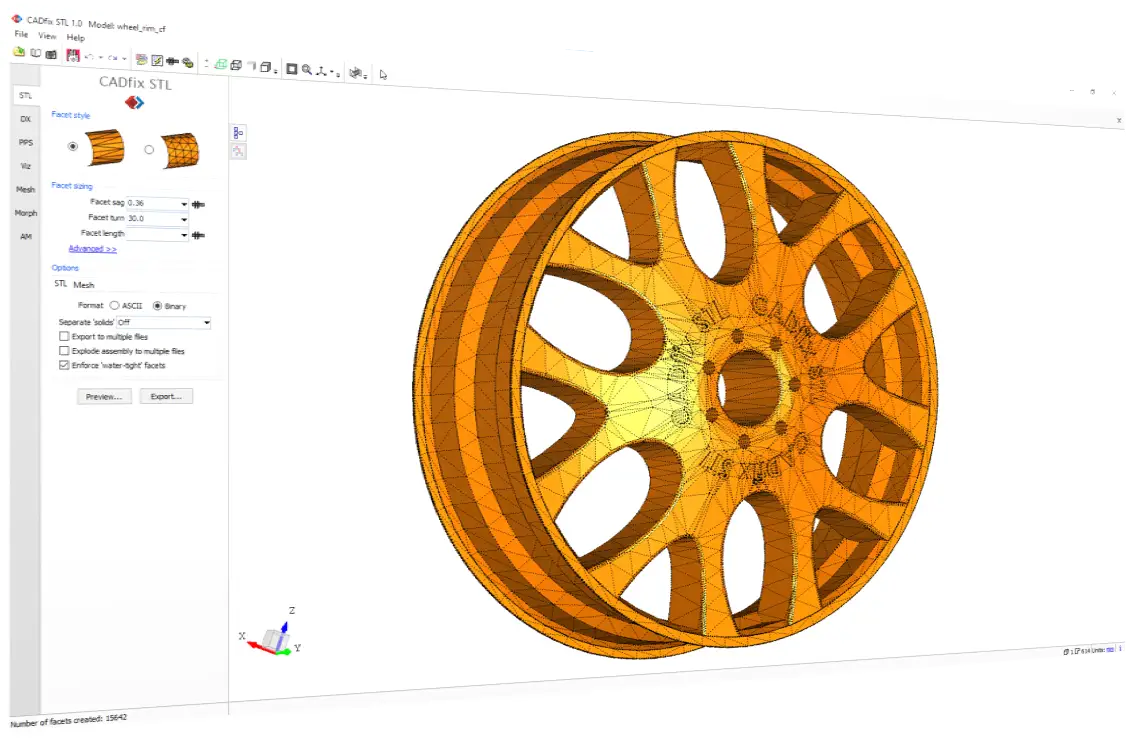Click the undo arrow icon
This screenshot has height=744, width=1142.
pos(90,57)
